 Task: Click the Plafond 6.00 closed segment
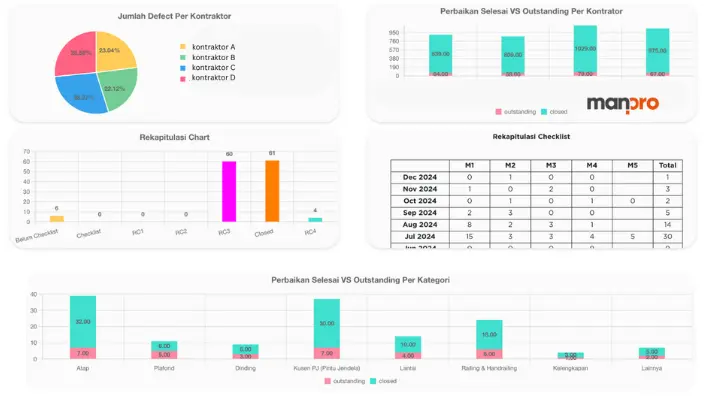[164, 346]
